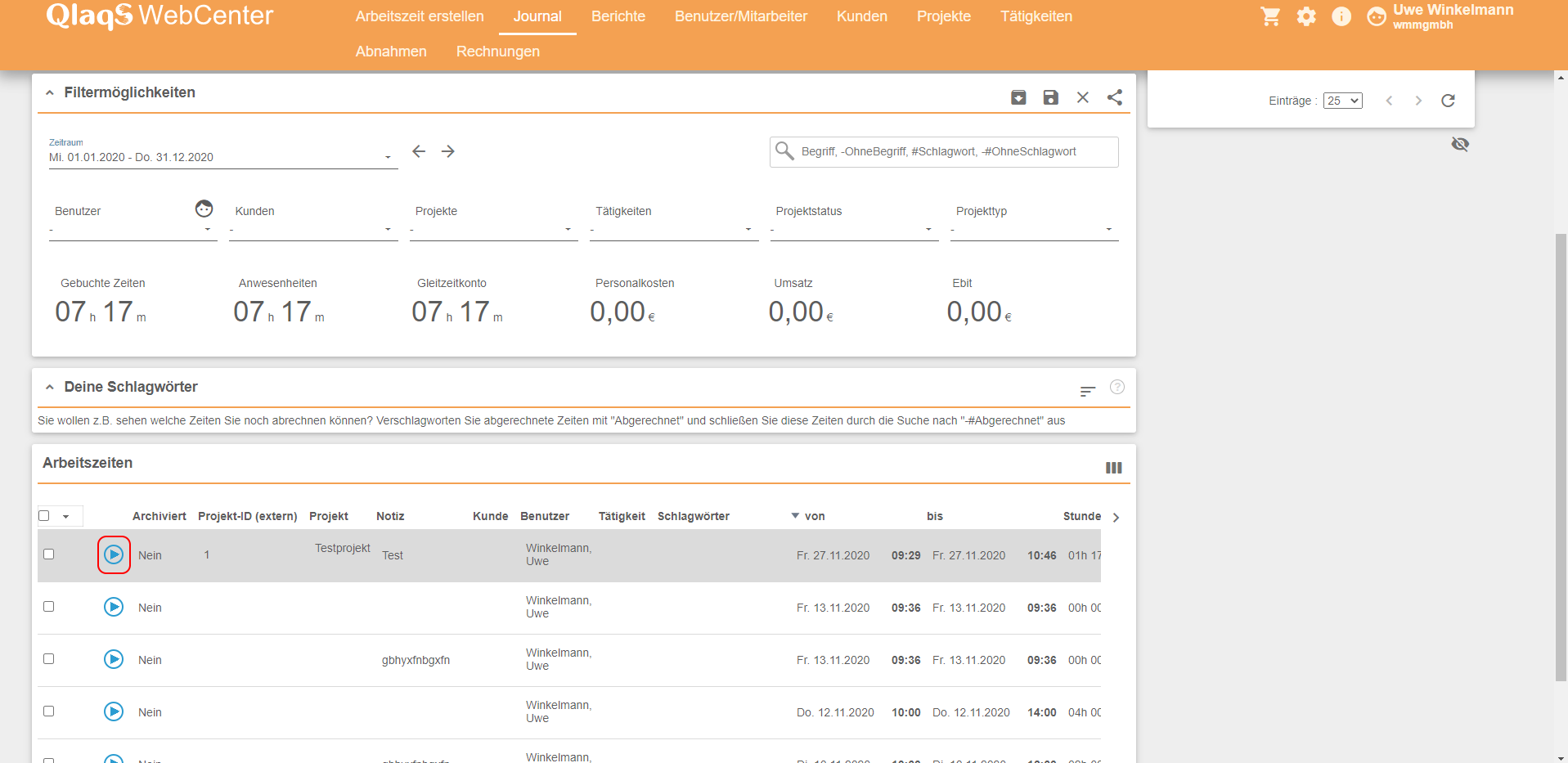Viewport: 1568px width, 763px height.
Task: Share the filter via share icon
Action: point(1115,97)
